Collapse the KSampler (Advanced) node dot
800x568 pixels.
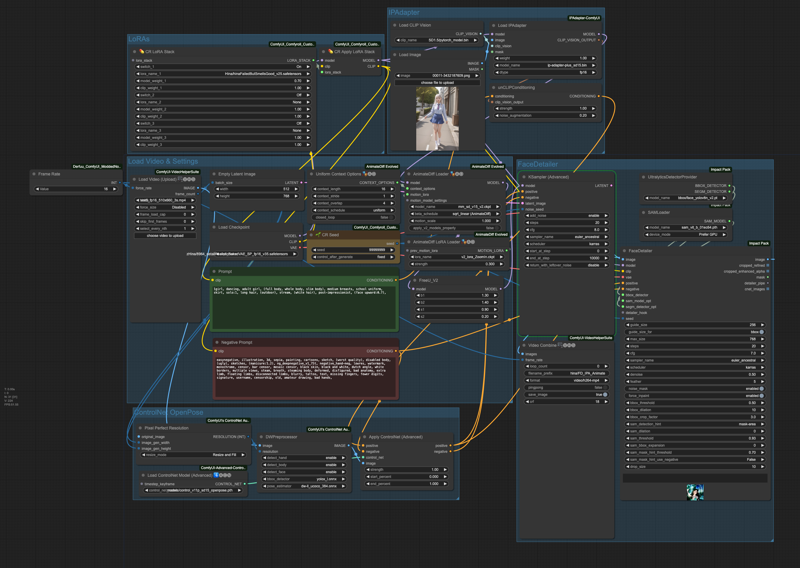[523, 177]
